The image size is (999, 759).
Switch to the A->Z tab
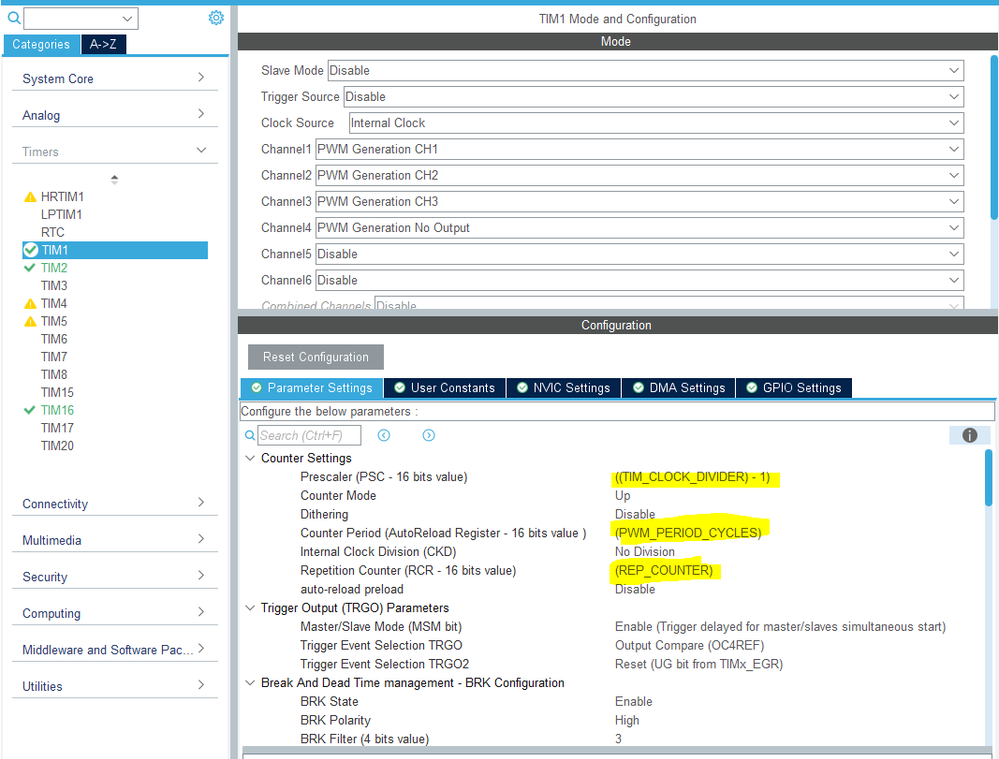(x=103, y=45)
